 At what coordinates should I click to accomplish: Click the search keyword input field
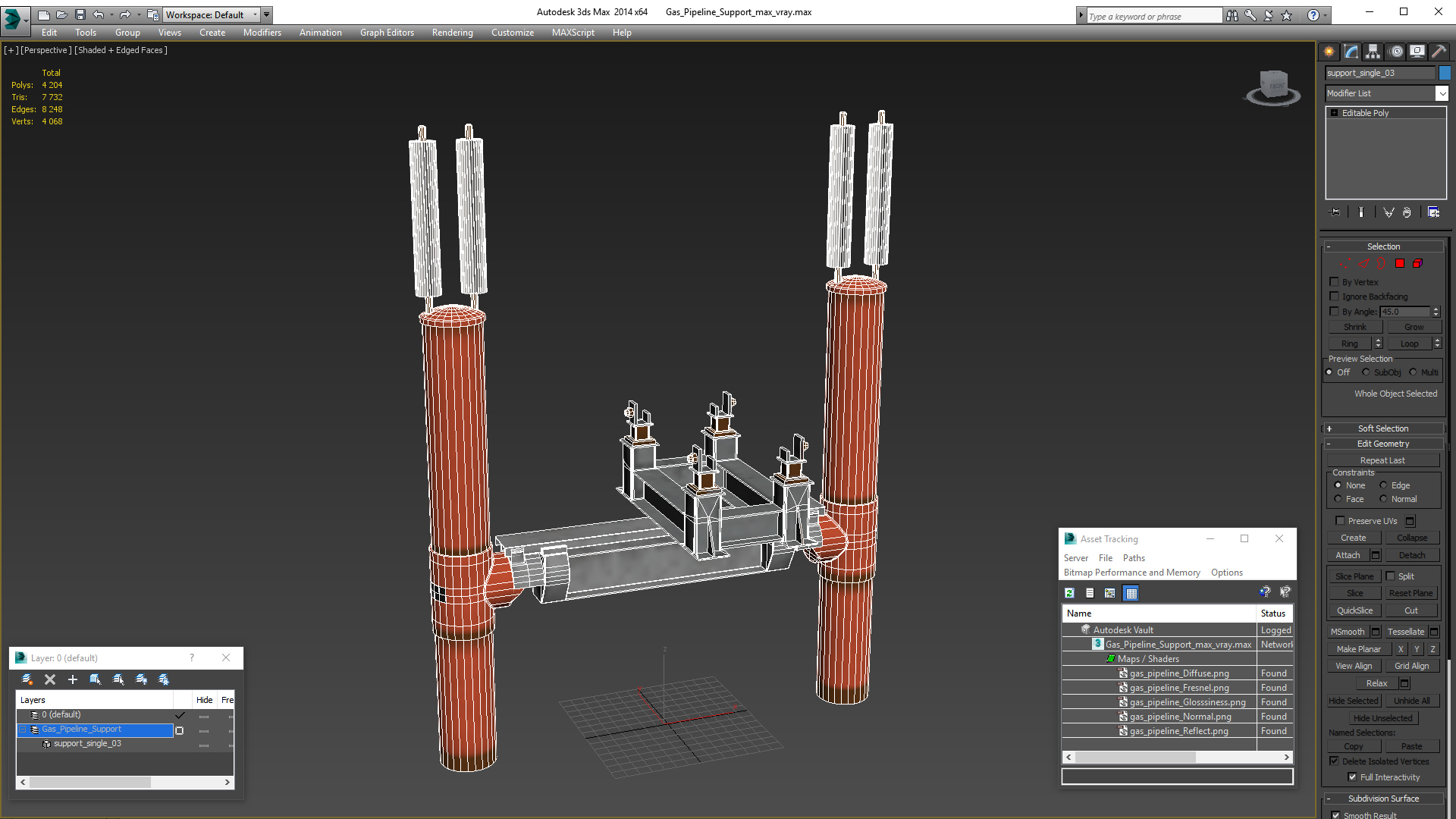tap(1153, 16)
